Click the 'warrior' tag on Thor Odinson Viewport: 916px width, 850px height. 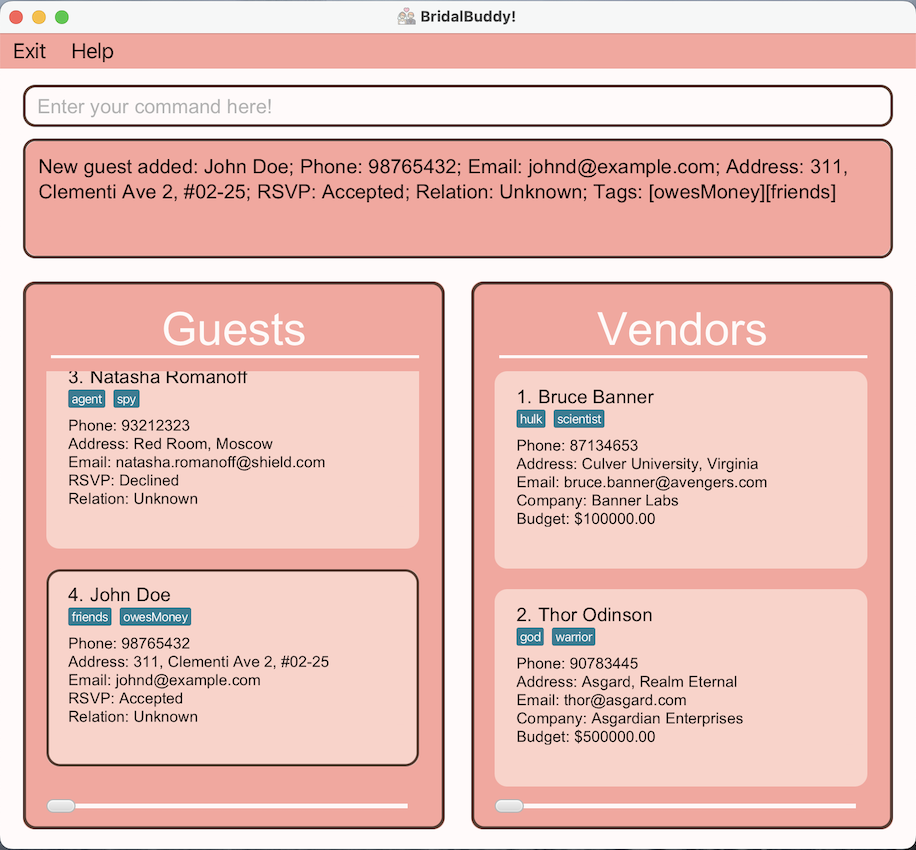click(574, 637)
